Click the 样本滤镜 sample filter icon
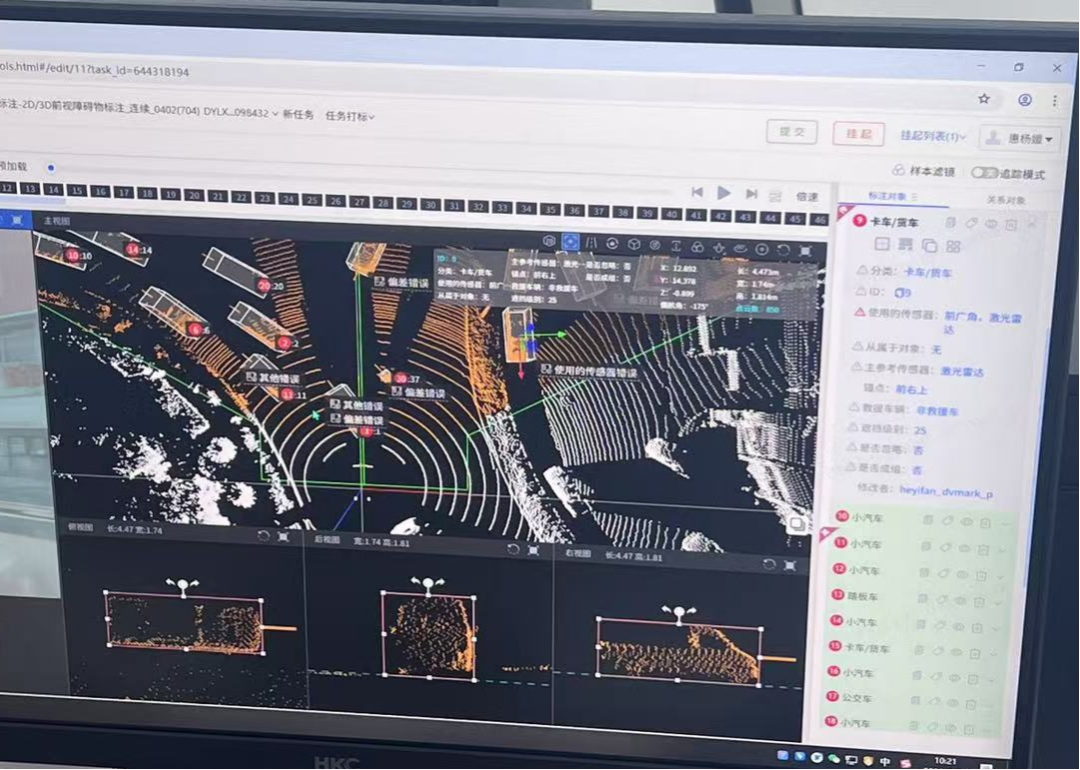Screen dimensions: 1080x770 click(x=898, y=169)
